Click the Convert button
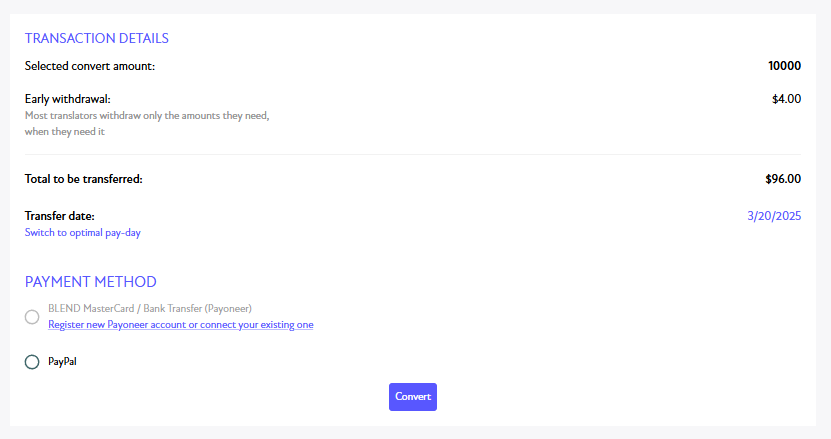Screen dimensions: 831x439 click(413, 397)
